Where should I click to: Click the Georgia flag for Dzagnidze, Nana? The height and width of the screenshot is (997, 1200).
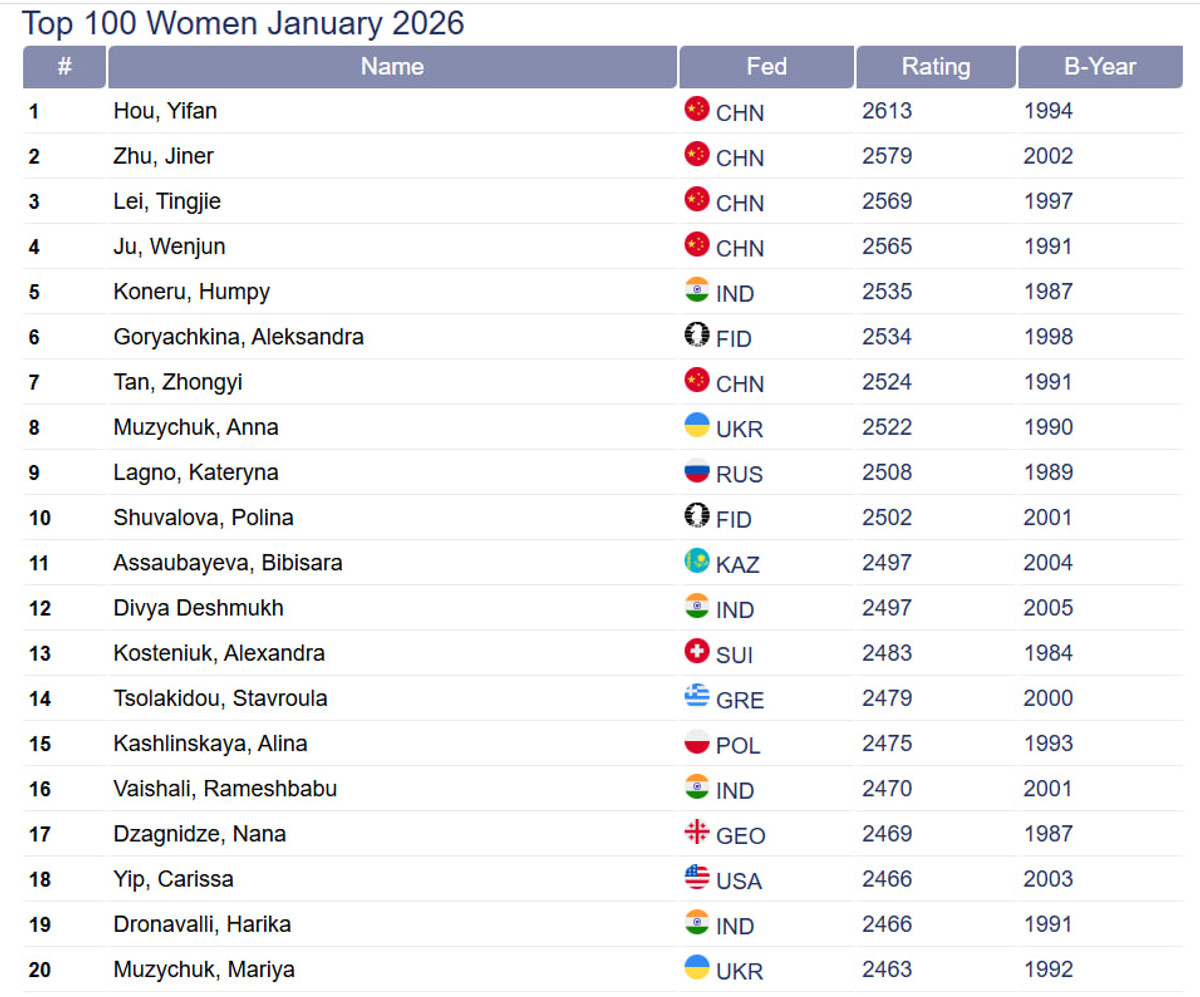[697, 832]
